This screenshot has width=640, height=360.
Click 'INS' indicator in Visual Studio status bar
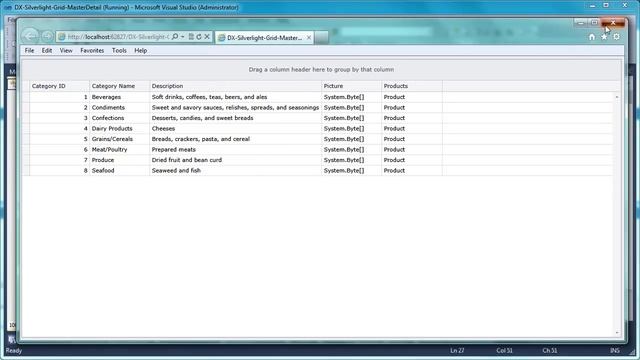pyautogui.click(x=614, y=351)
